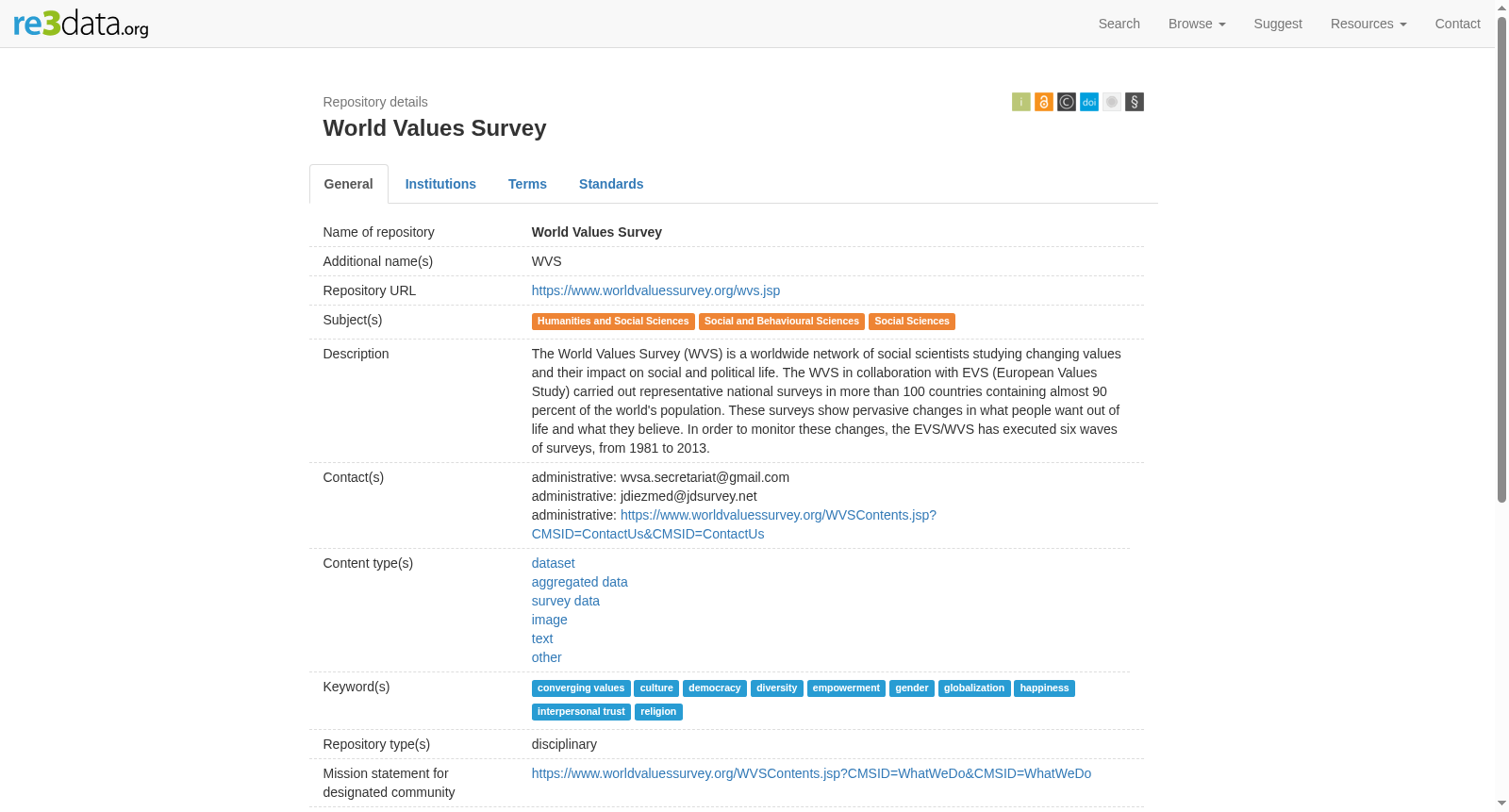
Task: Click the text content type link
Action: click(x=542, y=638)
